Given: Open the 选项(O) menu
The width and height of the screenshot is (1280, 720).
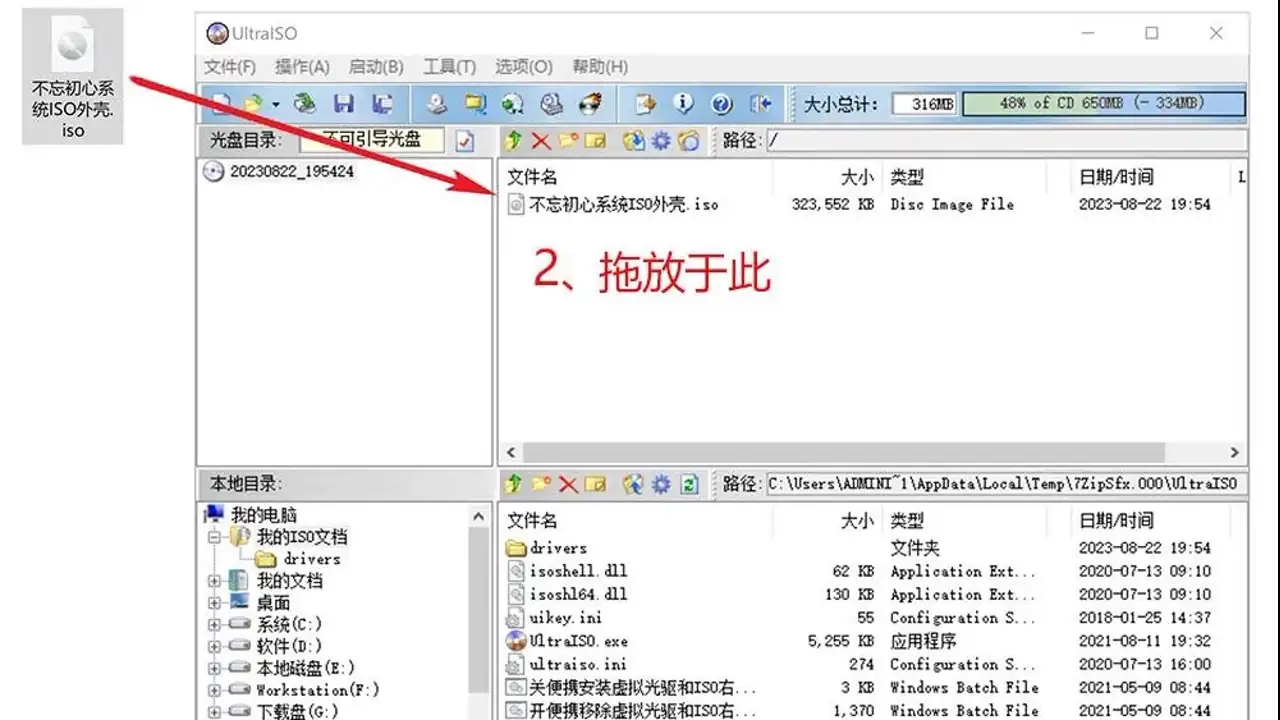Looking at the screenshot, I should coord(524,67).
